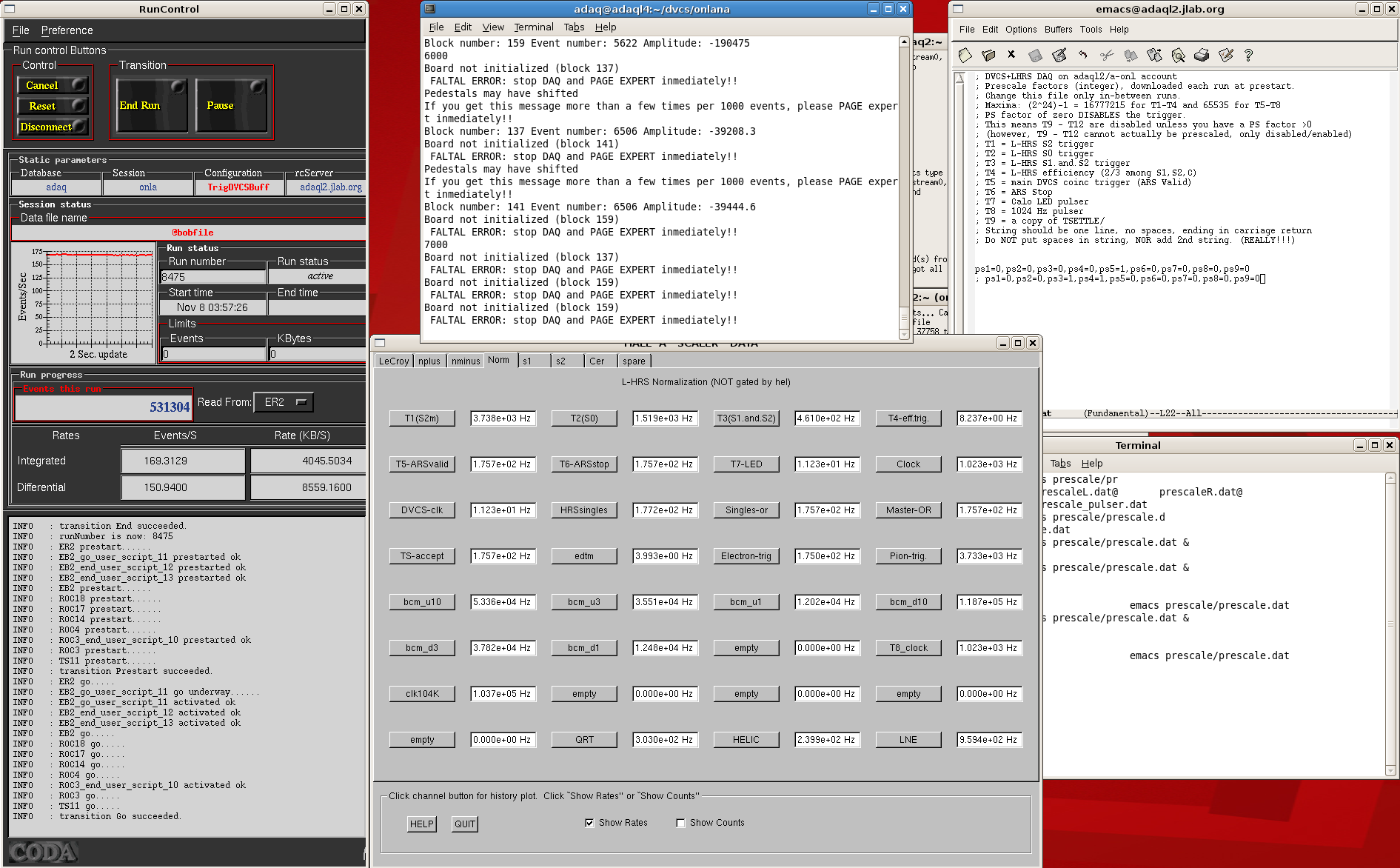This screenshot has height=868, width=1400.
Task: Switch to the nminus scaler tab
Action: pyautogui.click(x=466, y=361)
